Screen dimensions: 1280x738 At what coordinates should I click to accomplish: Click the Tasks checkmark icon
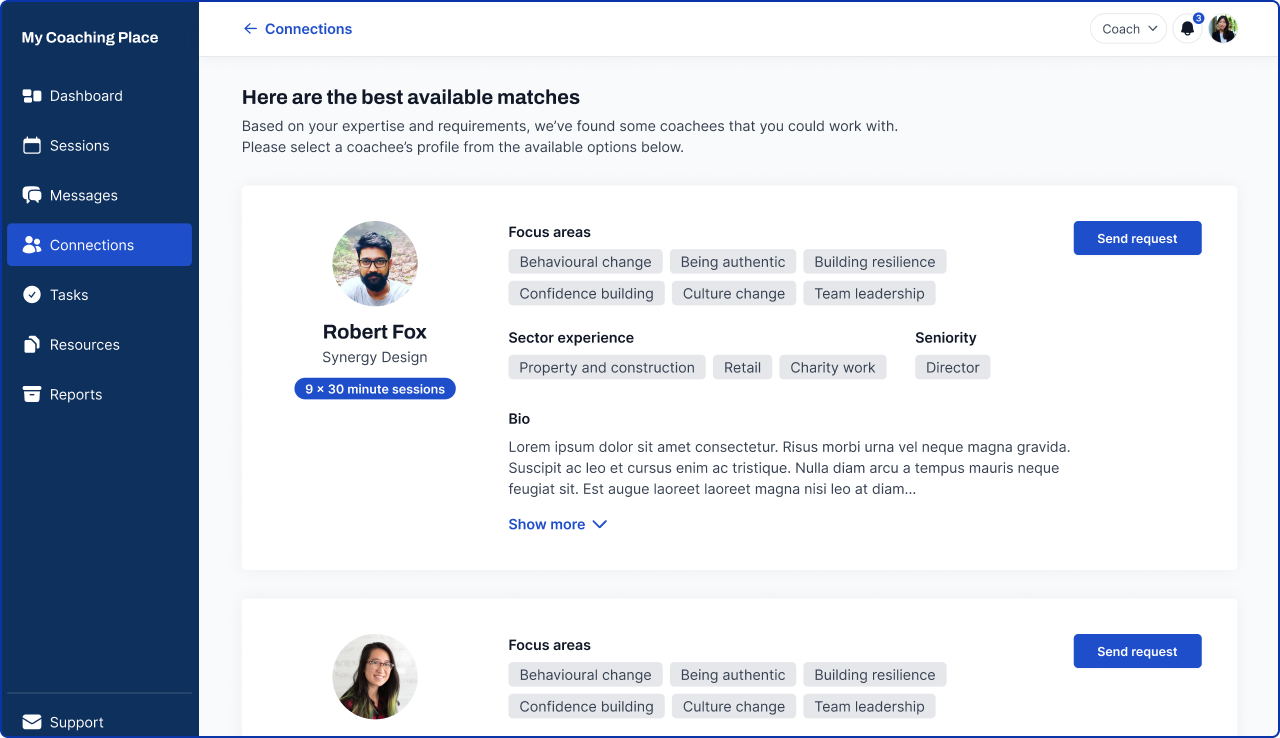pyautogui.click(x=32, y=295)
